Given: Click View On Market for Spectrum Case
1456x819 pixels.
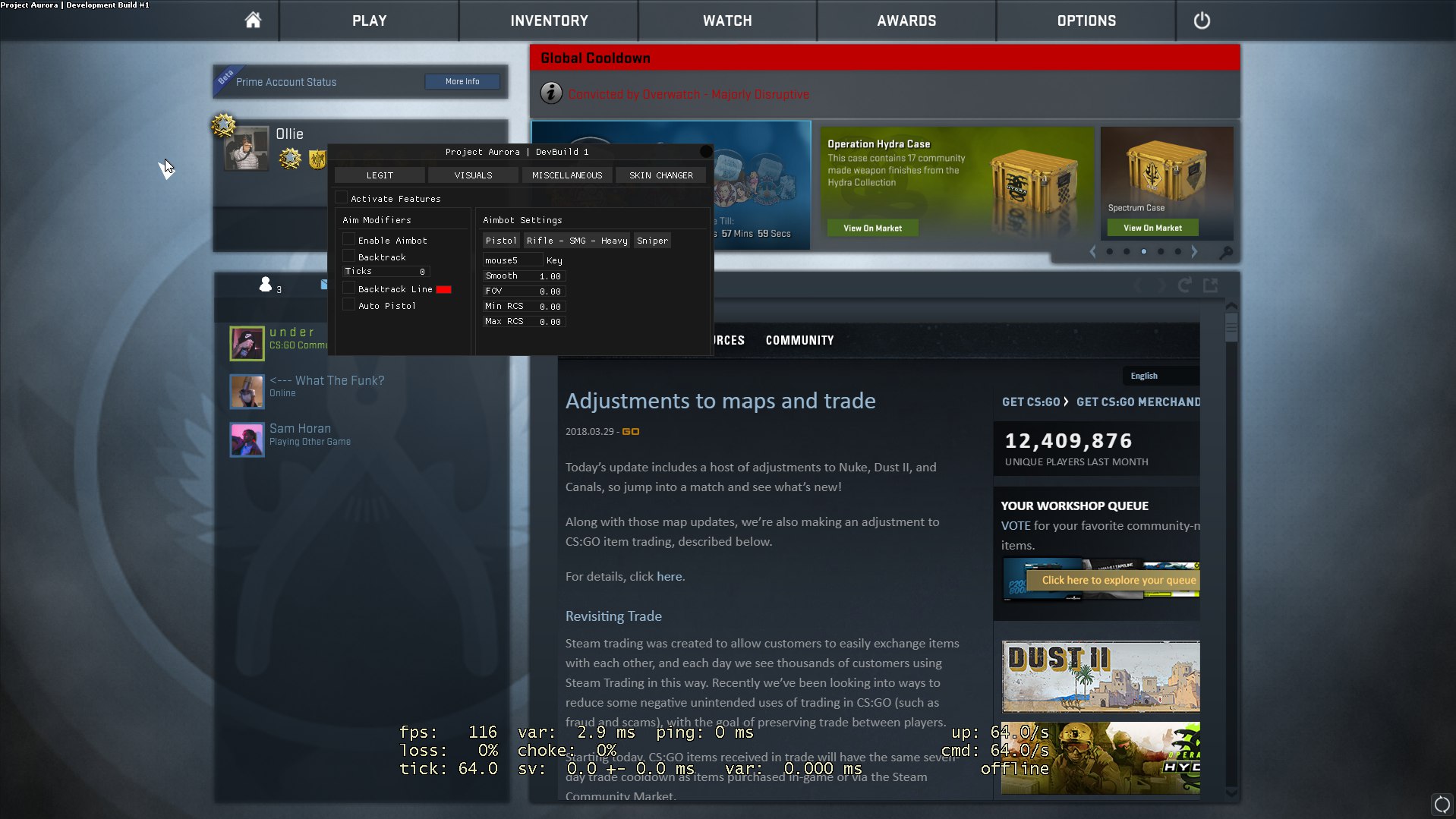Looking at the screenshot, I should coord(1152,228).
